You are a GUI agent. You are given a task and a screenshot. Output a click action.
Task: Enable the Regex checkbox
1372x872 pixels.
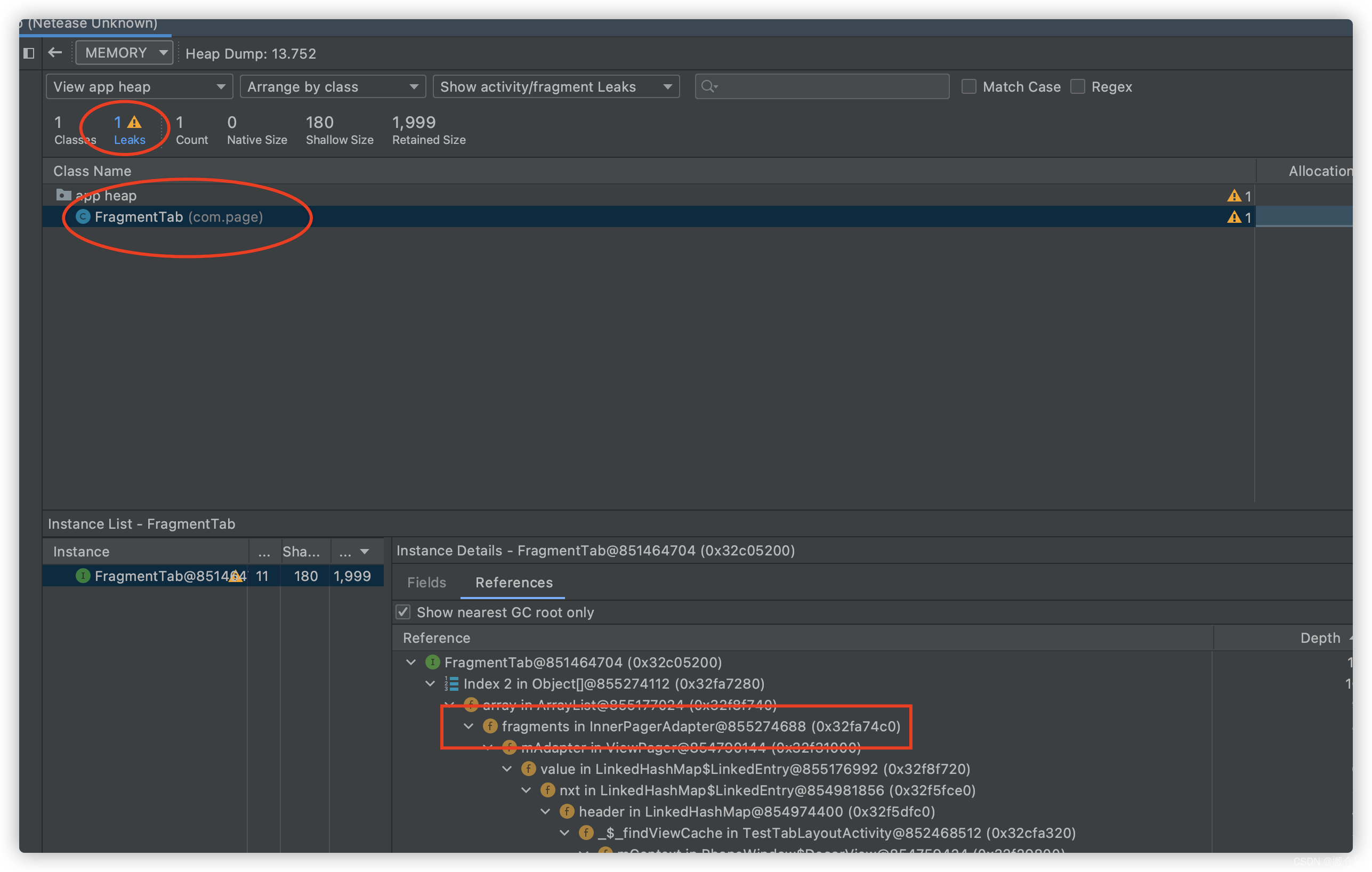coord(1077,87)
